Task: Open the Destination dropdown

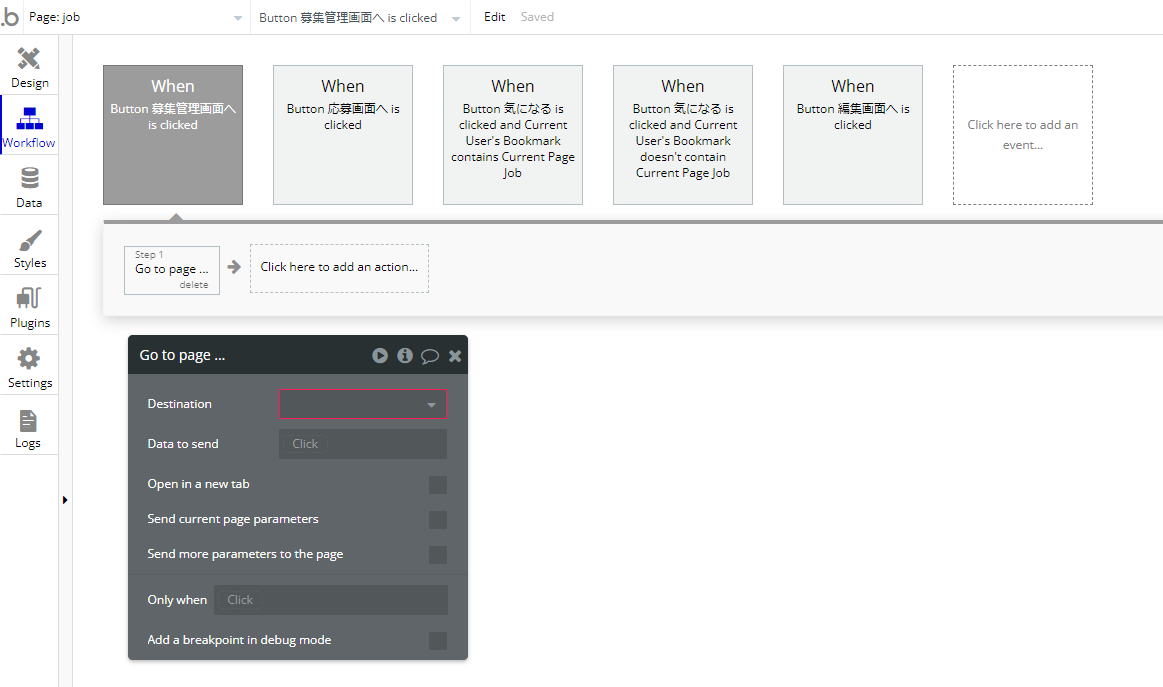Action: point(363,404)
